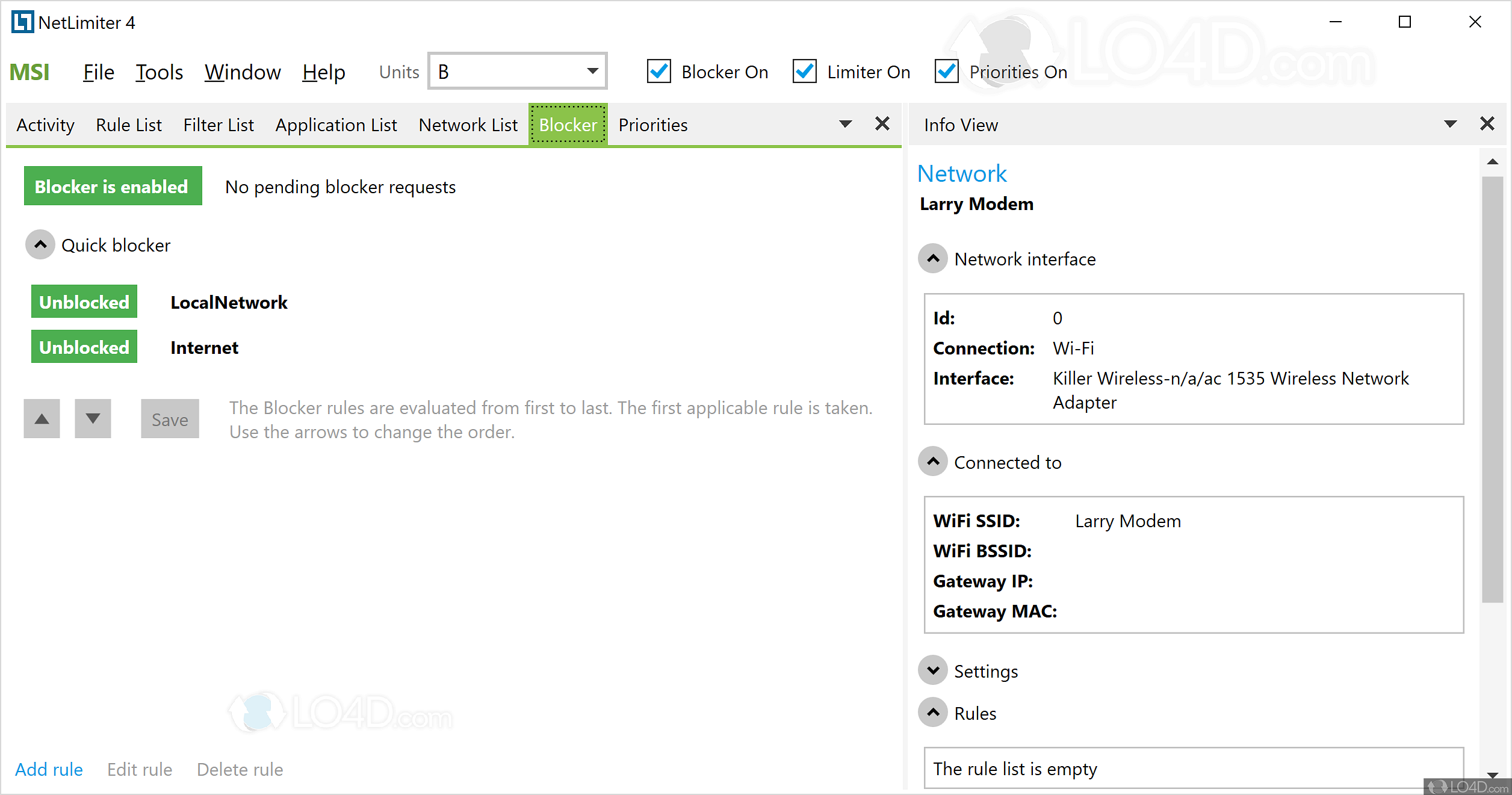Switch to the Rule List tab

click(129, 125)
